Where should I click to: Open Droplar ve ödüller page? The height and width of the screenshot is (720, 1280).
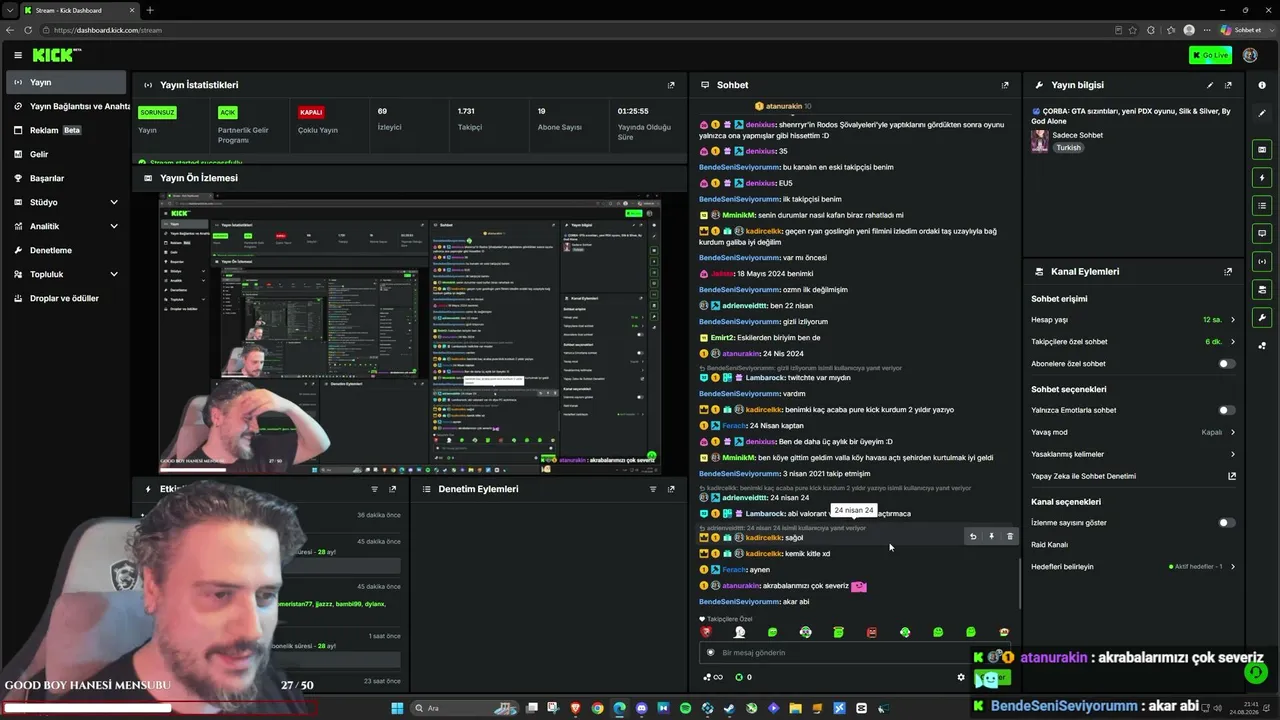tap(66, 298)
